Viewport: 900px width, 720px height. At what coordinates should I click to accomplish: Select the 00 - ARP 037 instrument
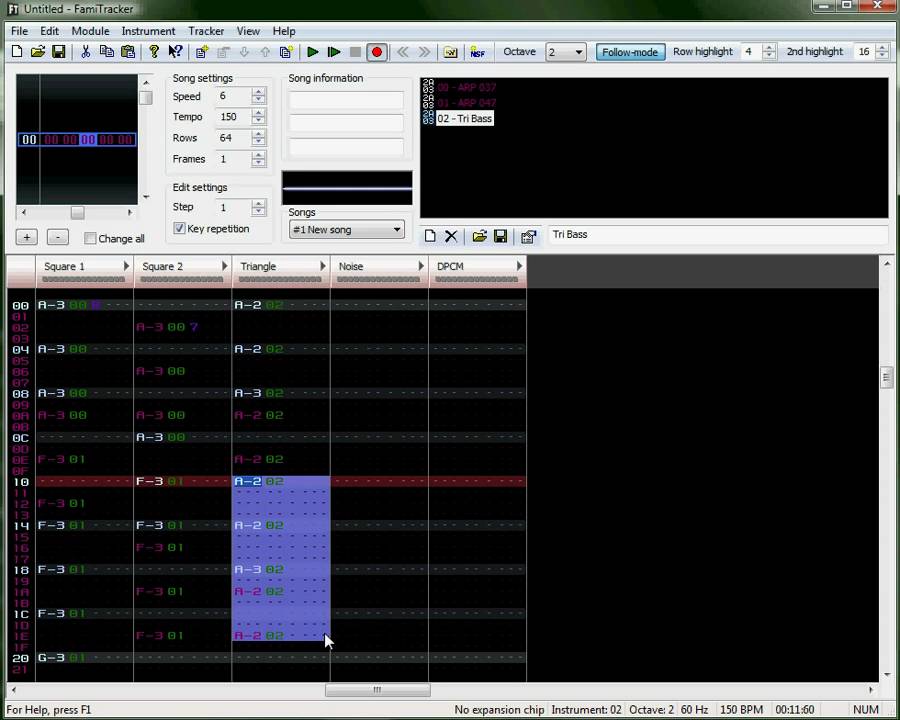[466, 88]
